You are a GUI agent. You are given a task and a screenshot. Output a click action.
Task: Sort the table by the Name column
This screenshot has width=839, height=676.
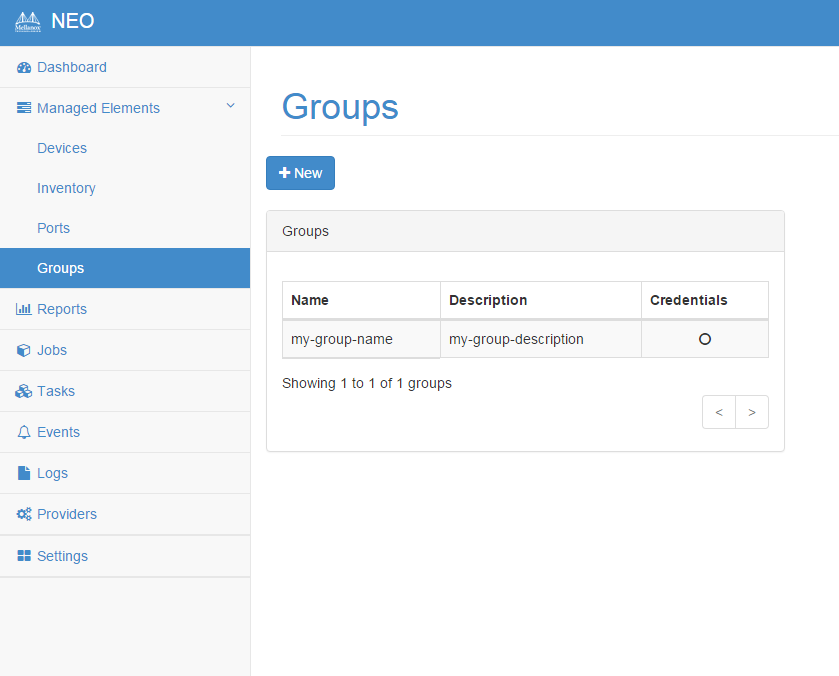click(x=310, y=300)
